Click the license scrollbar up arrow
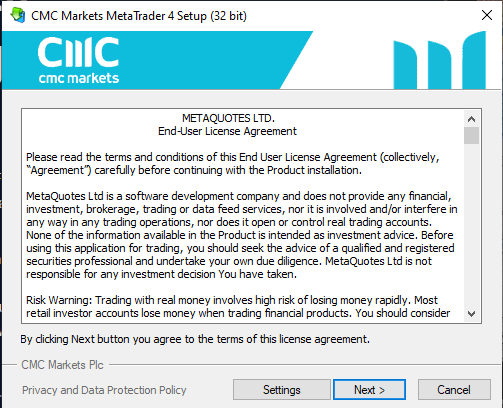Image resolution: width=503 pixels, height=408 pixels. pos(471,119)
